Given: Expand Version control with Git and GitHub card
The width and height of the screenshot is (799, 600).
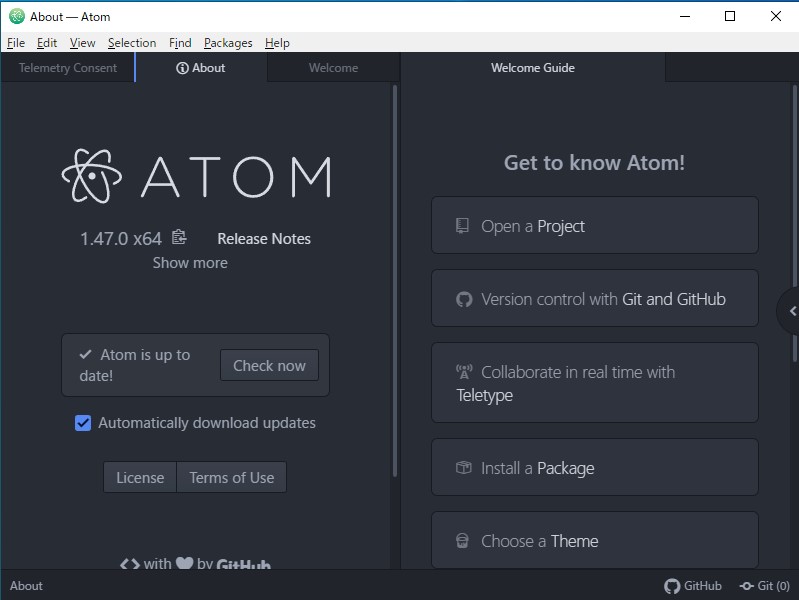Looking at the screenshot, I should pos(595,298).
